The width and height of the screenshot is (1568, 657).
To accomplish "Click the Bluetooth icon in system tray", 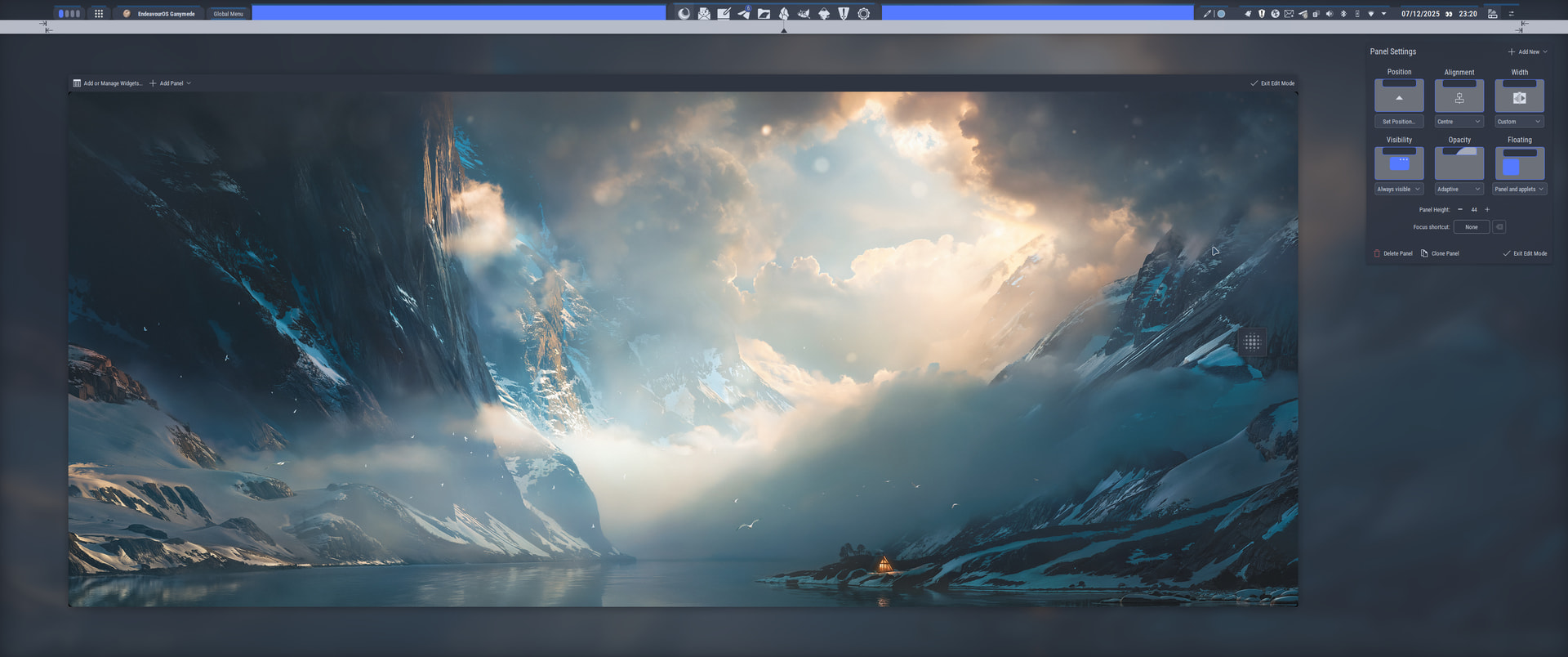I will [1343, 14].
